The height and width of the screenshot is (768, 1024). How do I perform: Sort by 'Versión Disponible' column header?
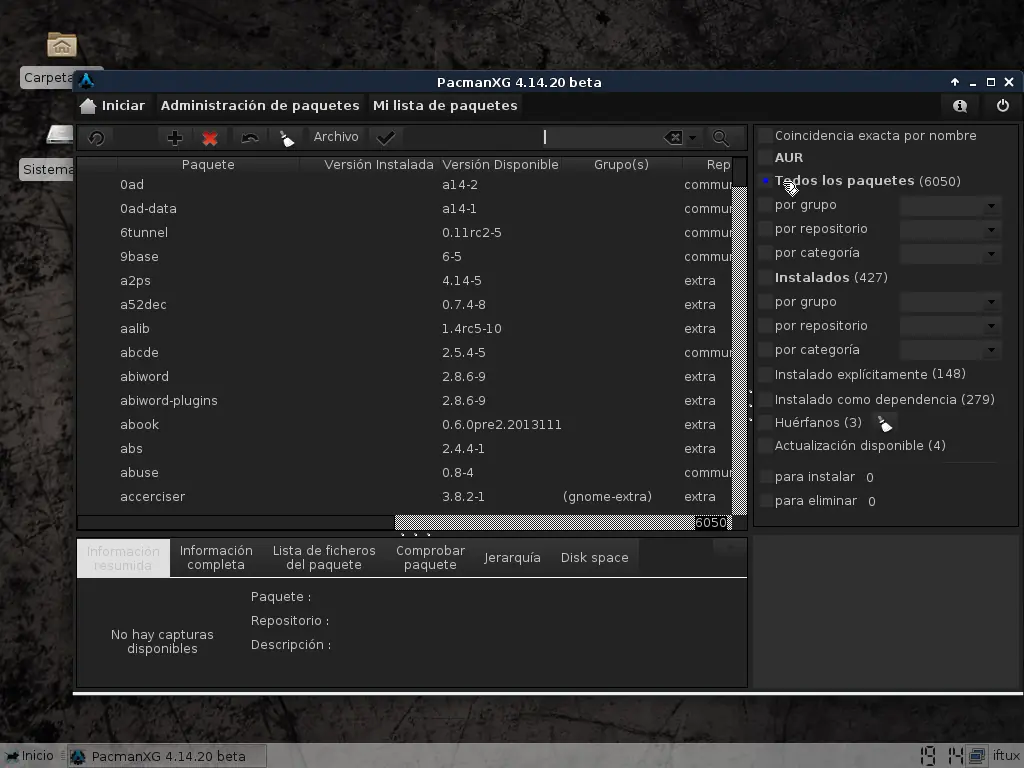(x=500, y=165)
